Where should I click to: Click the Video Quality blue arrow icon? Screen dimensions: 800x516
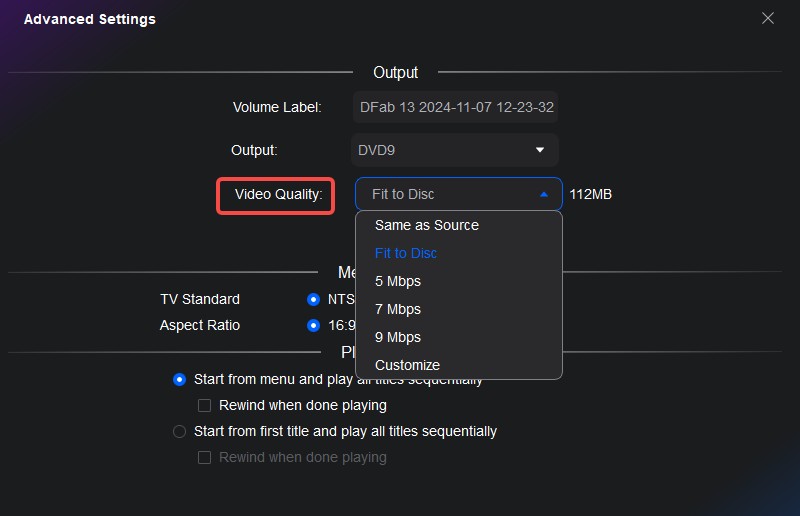pos(544,194)
